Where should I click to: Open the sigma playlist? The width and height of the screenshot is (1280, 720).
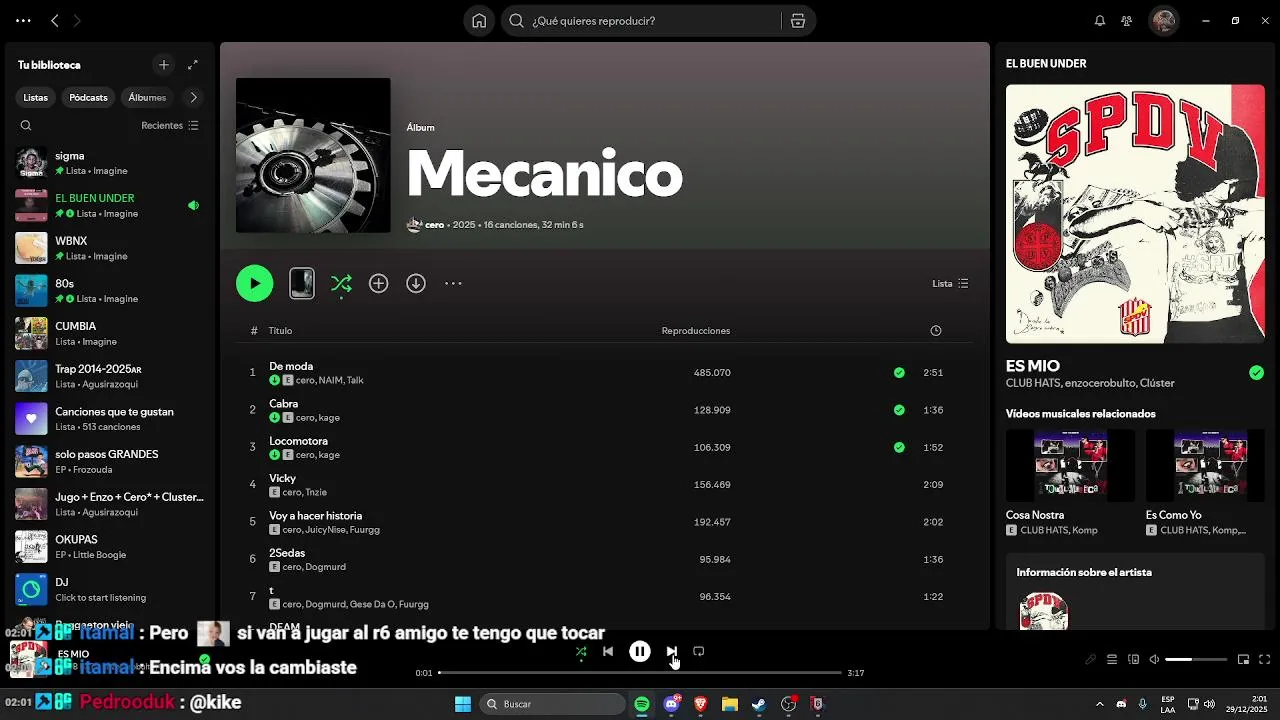(x=108, y=163)
